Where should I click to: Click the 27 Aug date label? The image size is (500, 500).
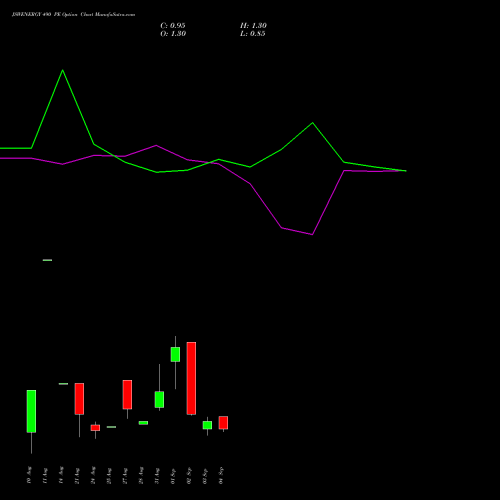[125, 476]
